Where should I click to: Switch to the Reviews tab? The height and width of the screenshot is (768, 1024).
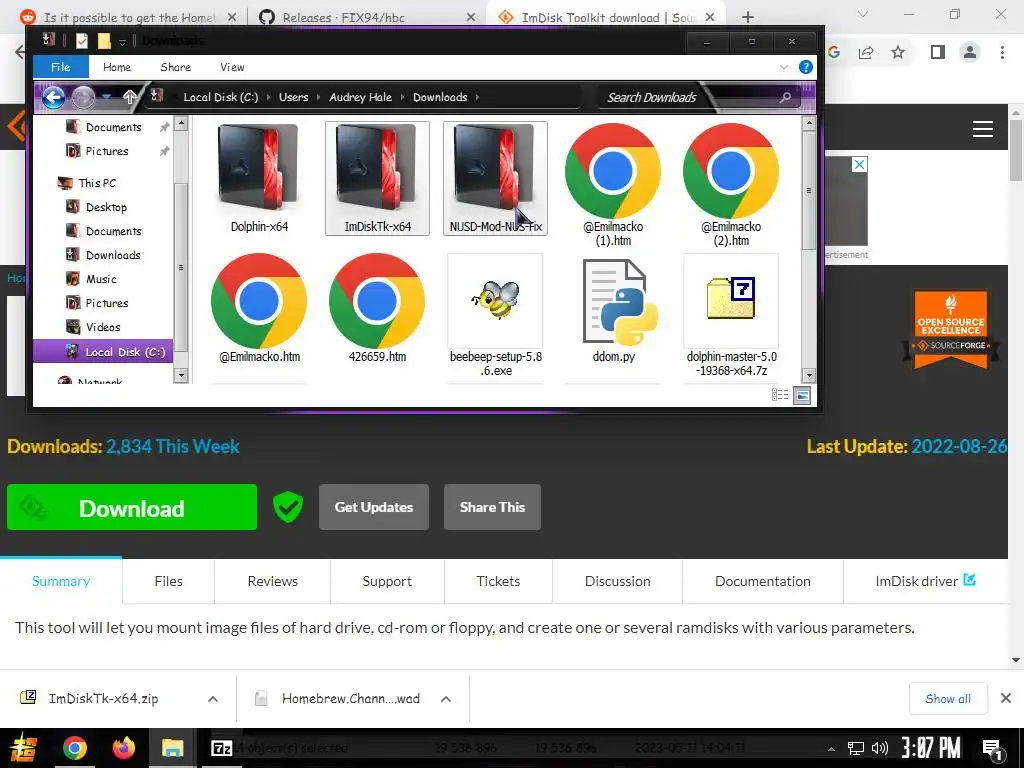pos(272,581)
